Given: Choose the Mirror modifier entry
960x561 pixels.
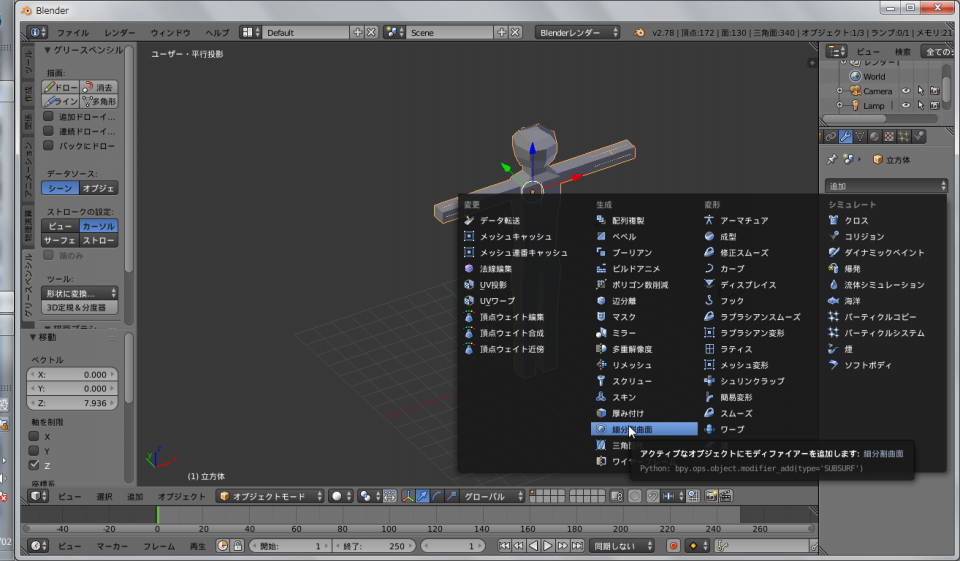Looking at the screenshot, I should pos(644,333).
